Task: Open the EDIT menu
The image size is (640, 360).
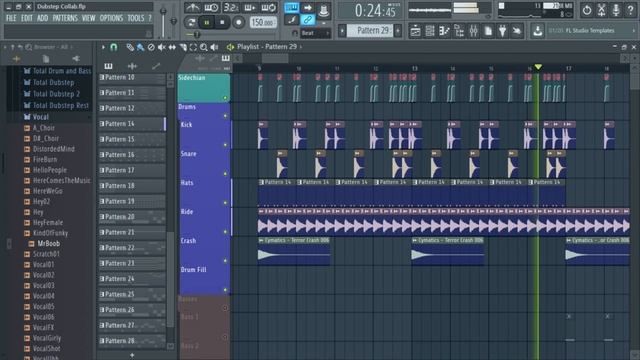Action: (27, 18)
